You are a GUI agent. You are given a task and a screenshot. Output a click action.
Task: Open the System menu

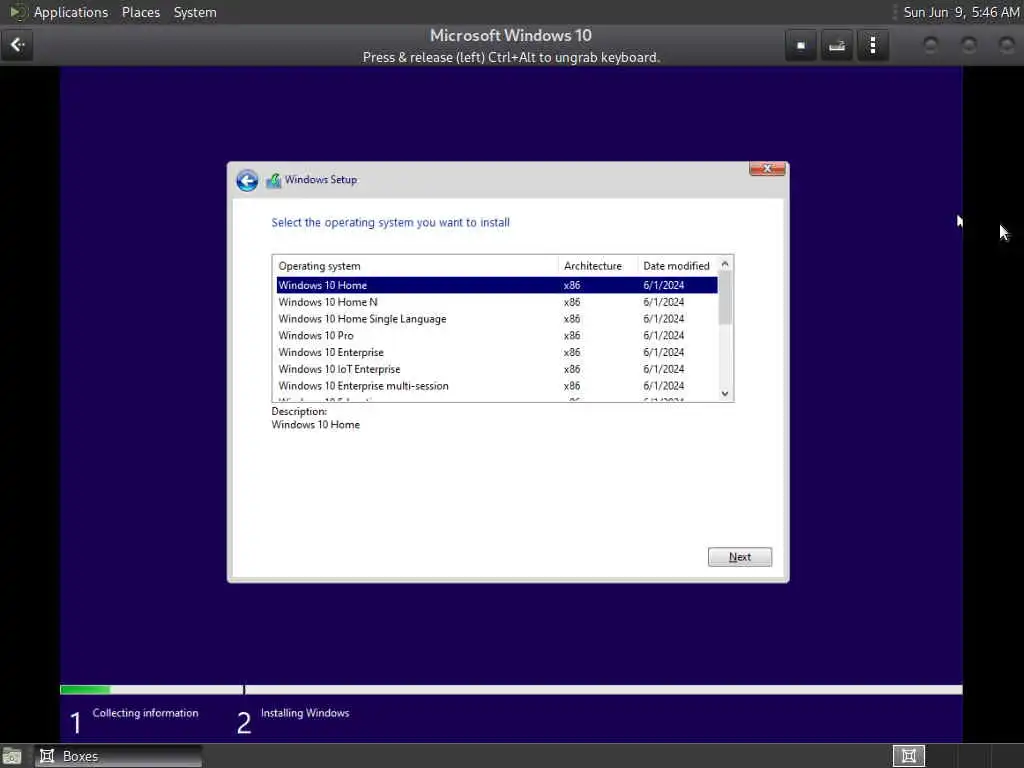coord(195,12)
